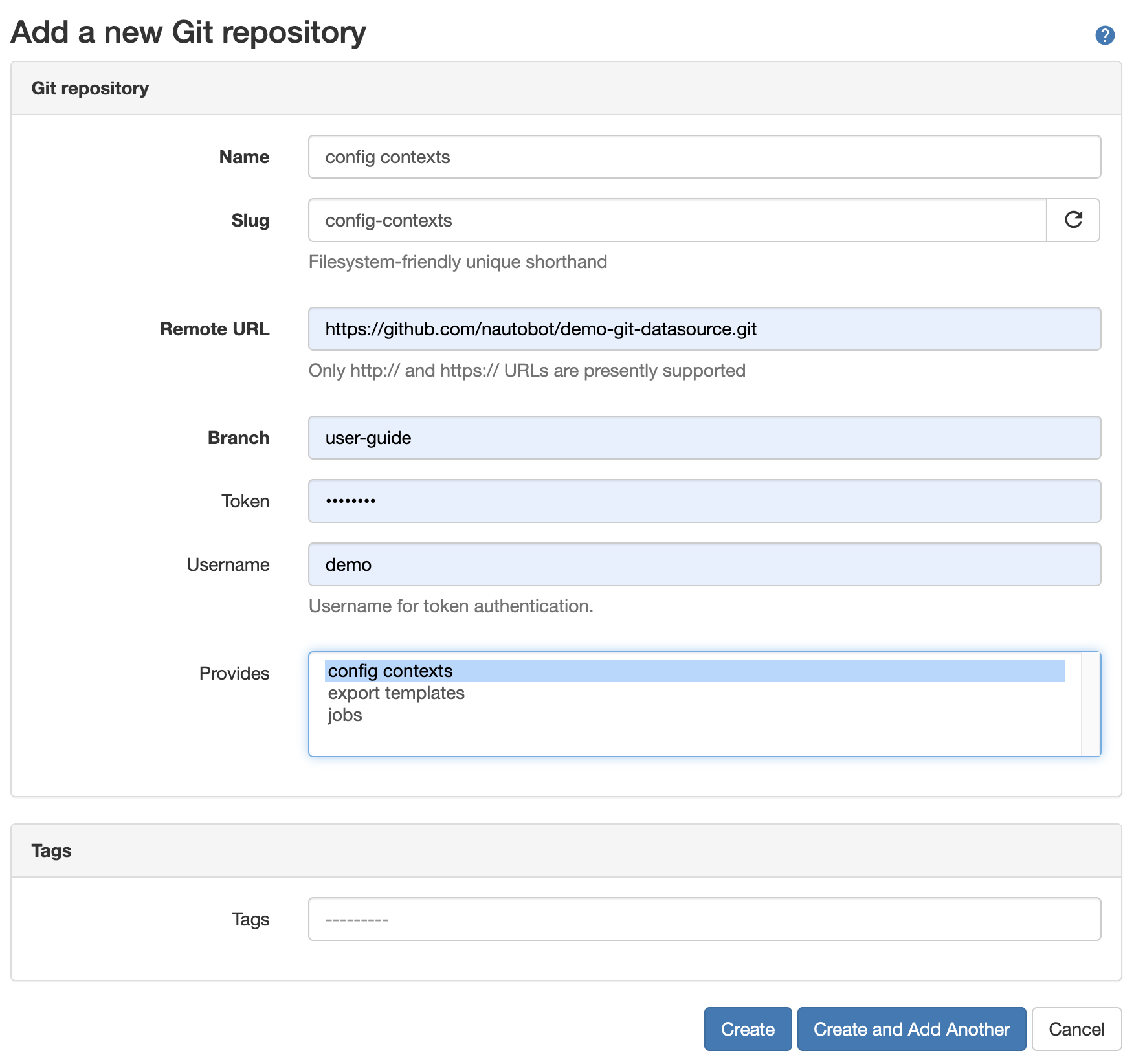1134x1064 pixels.
Task: Click the 'Filesystem-friendly unique shorthand' help text
Action: pos(458,261)
